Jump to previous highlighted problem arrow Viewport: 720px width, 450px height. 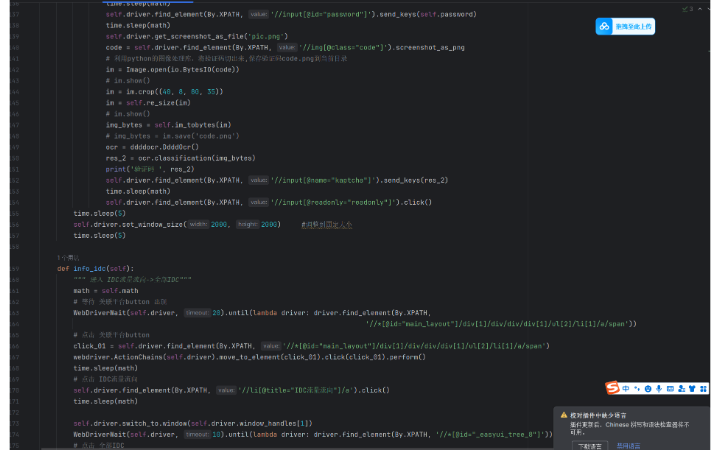[700, 9]
